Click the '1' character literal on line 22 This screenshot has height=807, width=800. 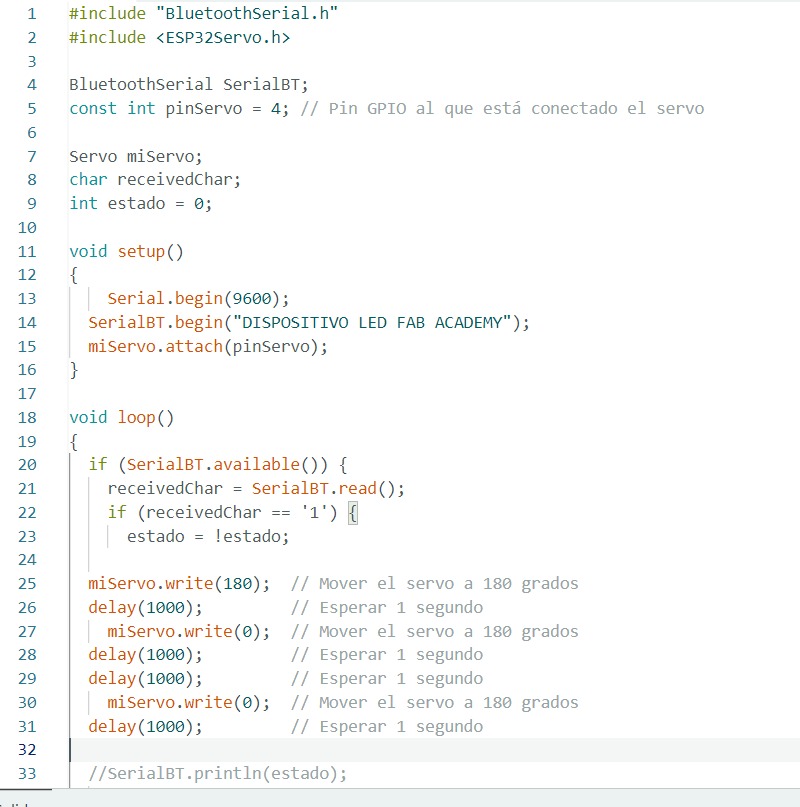pyautogui.click(x=314, y=513)
